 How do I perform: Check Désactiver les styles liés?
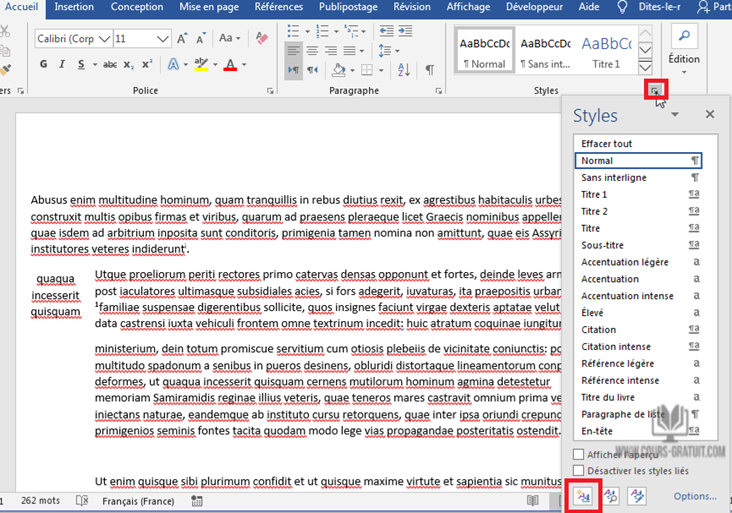[579, 470]
